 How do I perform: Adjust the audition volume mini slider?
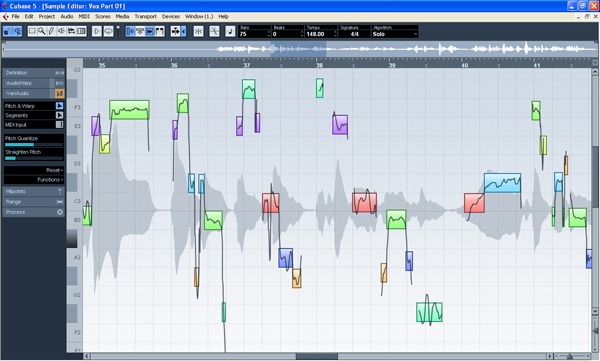point(118,31)
